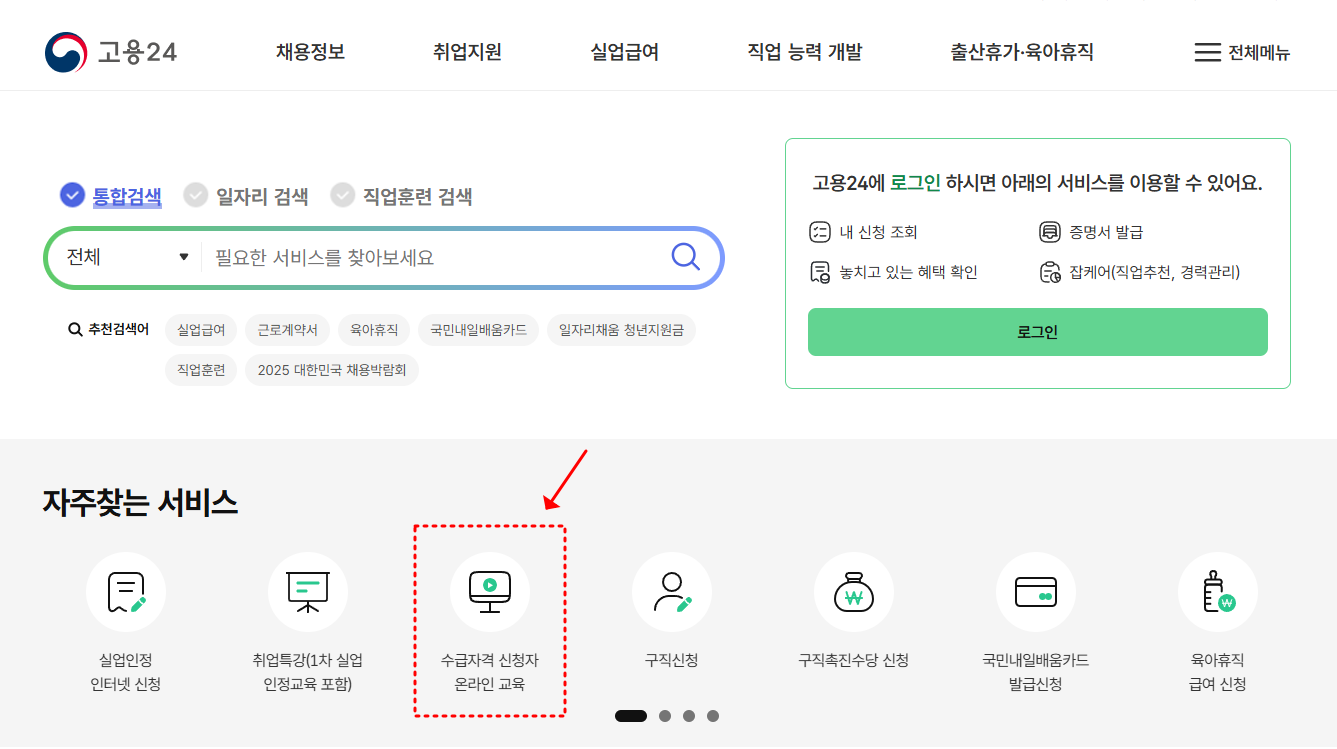Click the 구직신청 person icon
Viewport: 1337px width, 749px height.
coord(671,591)
